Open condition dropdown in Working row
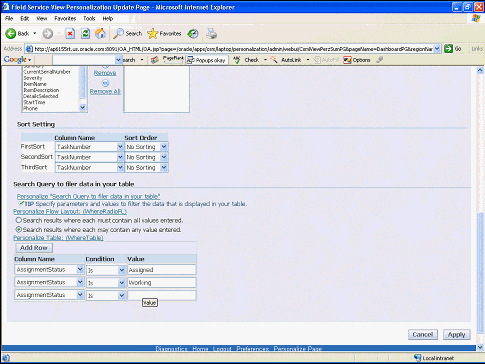The width and height of the screenshot is (485, 364). (122, 283)
